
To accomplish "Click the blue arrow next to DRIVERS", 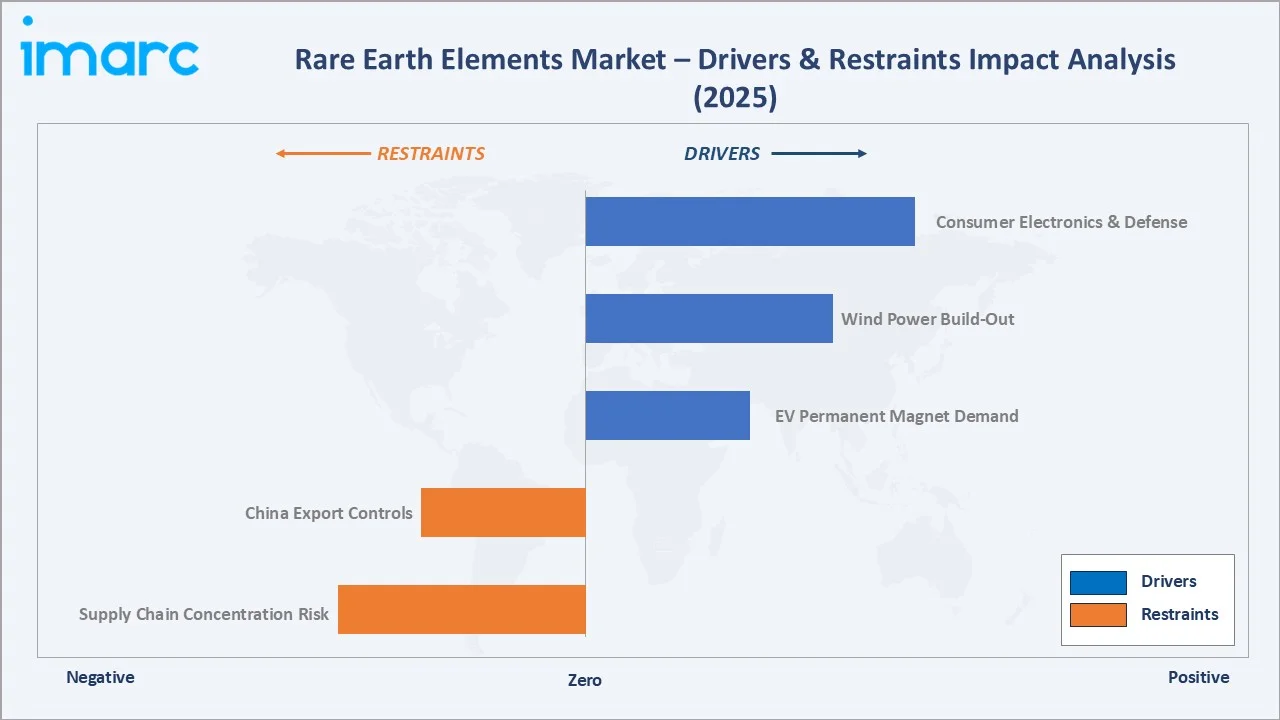I will 819,154.
